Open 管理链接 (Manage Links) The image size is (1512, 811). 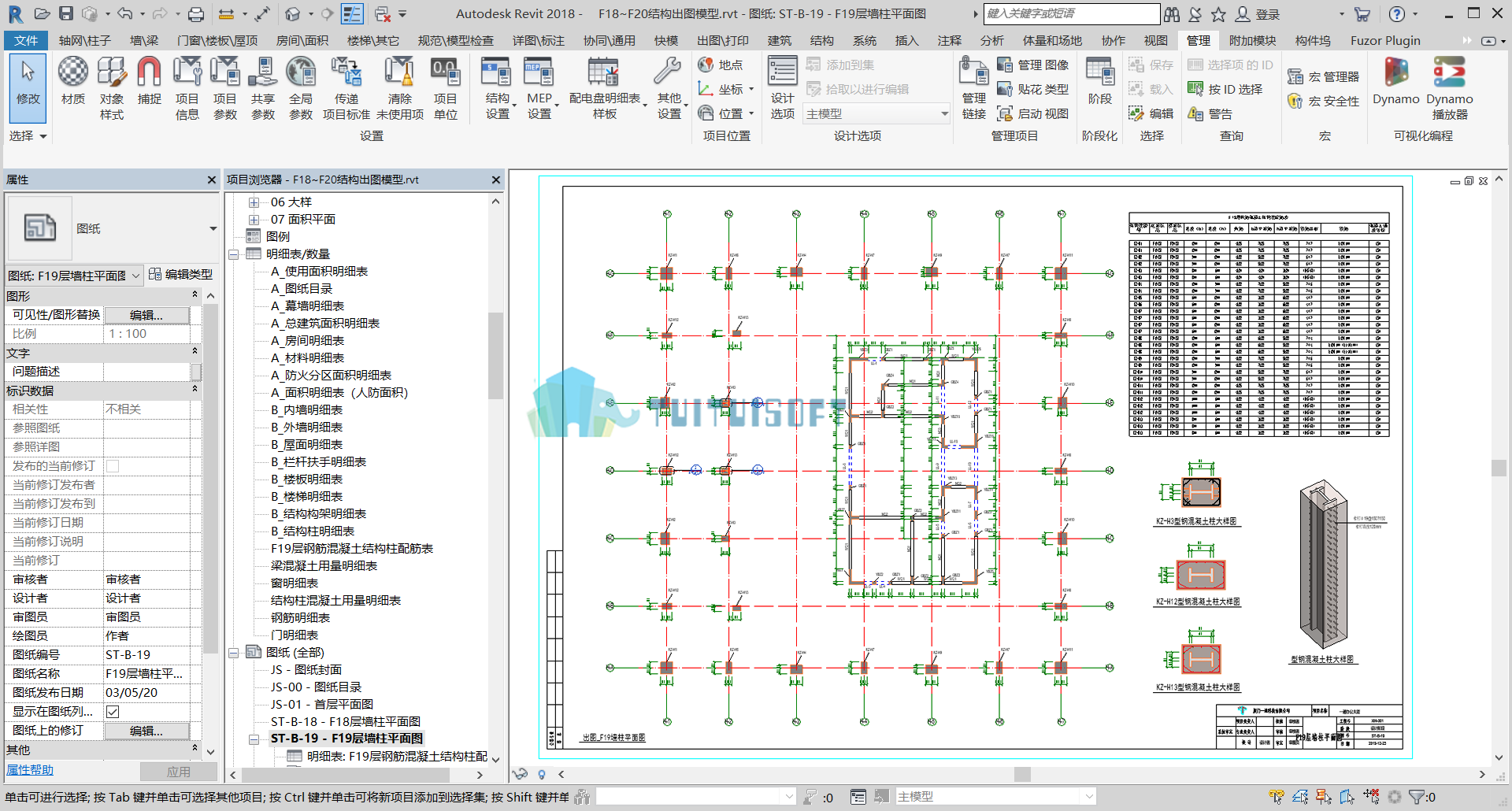pyautogui.click(x=973, y=88)
